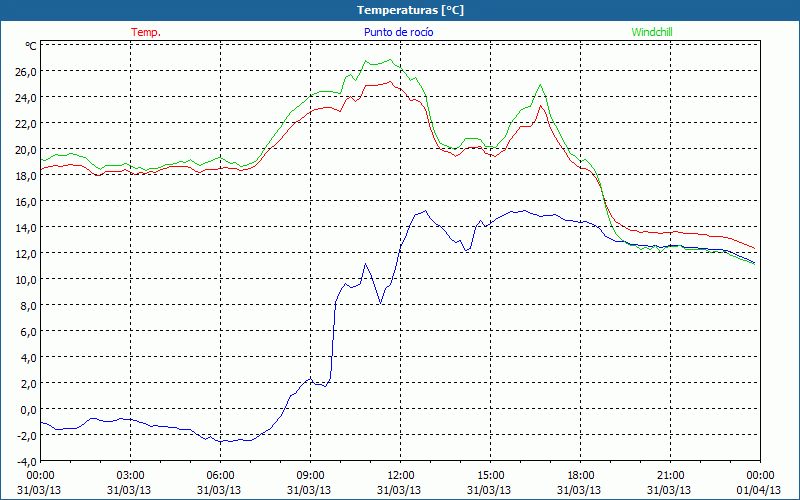Click the green Windchill peak near 11:30
This screenshot has width=800, height=500.
390,60
